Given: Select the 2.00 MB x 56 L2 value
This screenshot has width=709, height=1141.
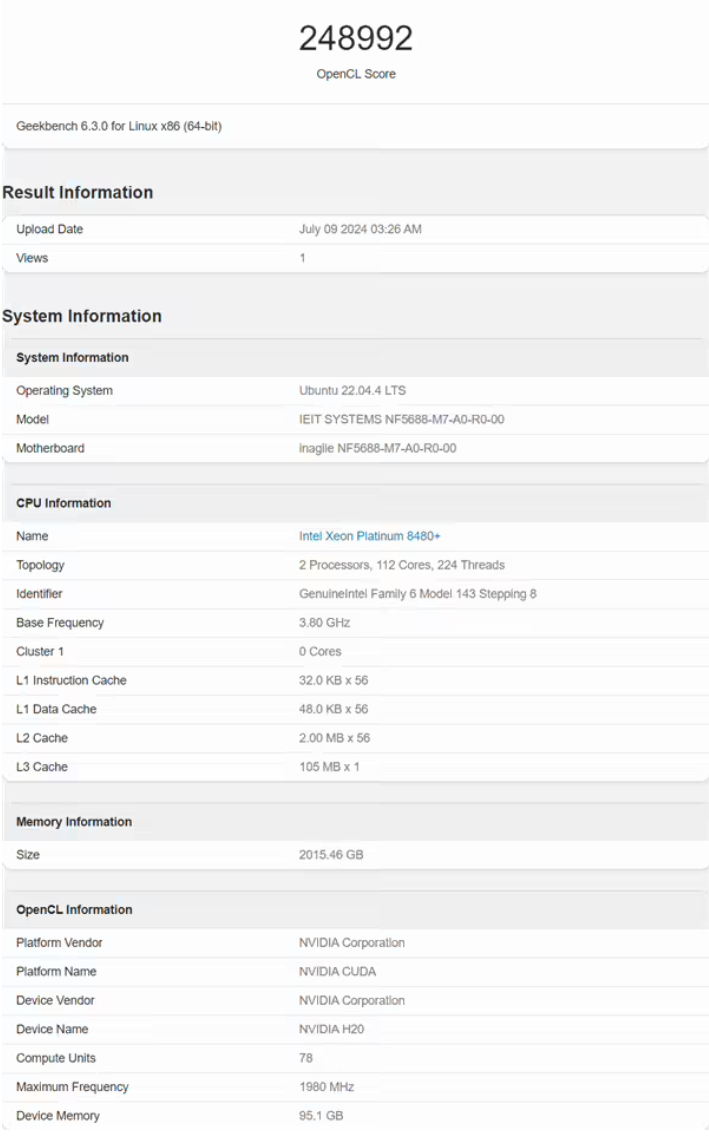Looking at the screenshot, I should [334, 738].
